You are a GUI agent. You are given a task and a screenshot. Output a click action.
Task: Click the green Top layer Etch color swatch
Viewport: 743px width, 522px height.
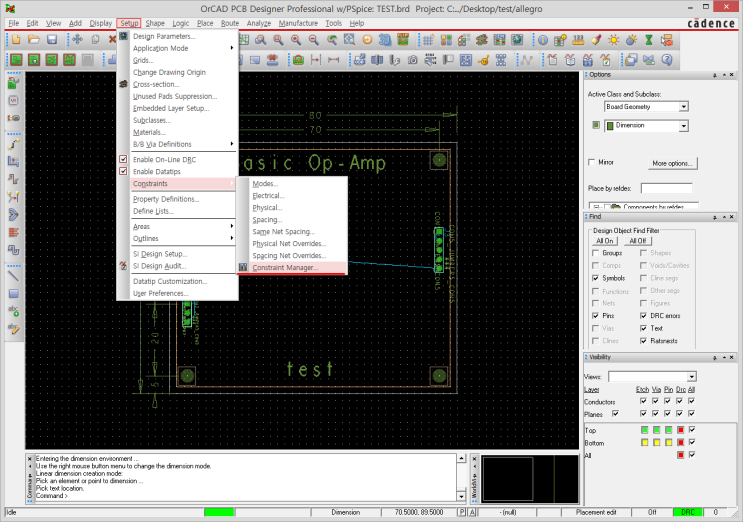643,429
